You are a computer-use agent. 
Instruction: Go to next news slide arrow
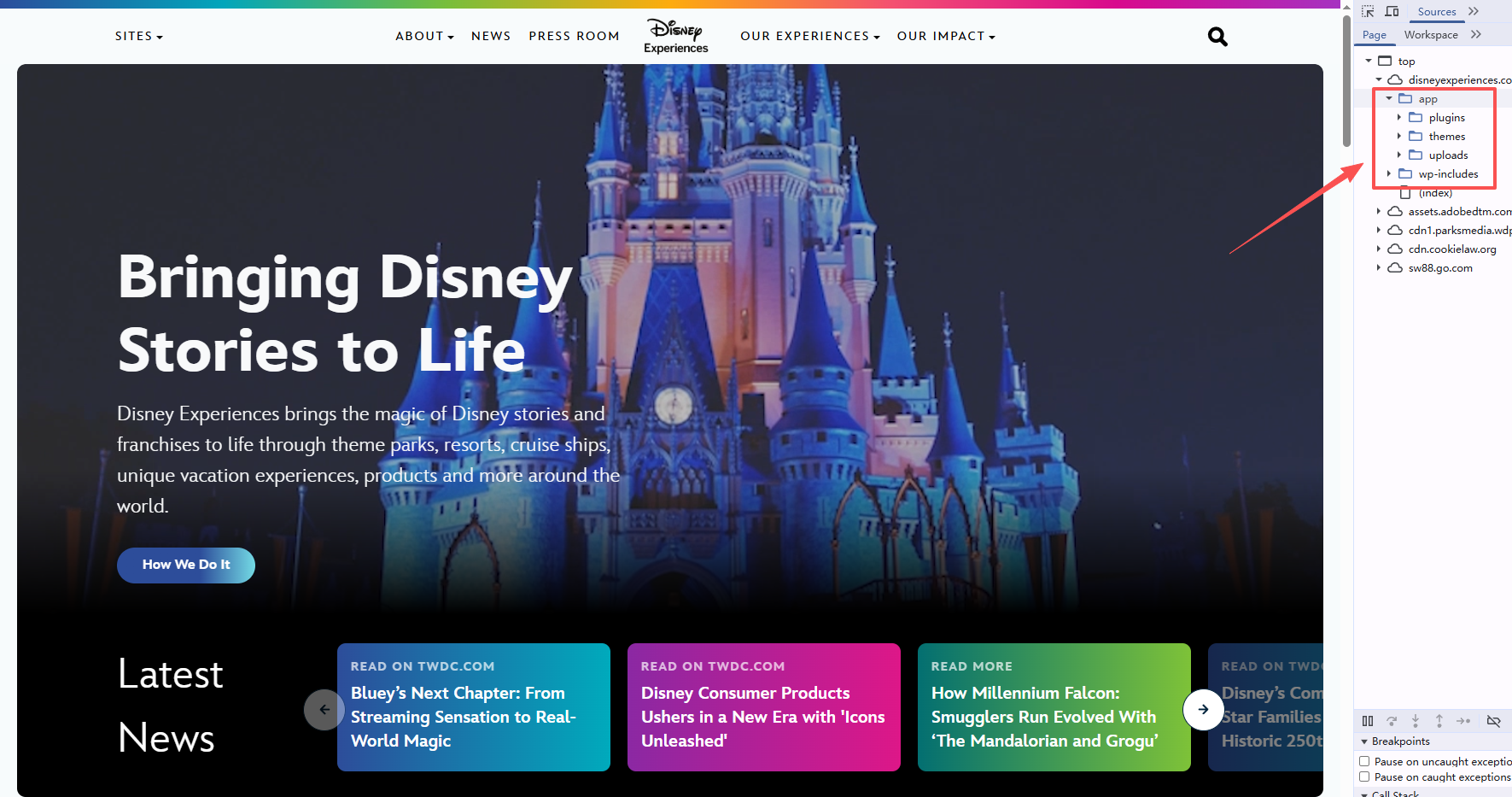1203,709
